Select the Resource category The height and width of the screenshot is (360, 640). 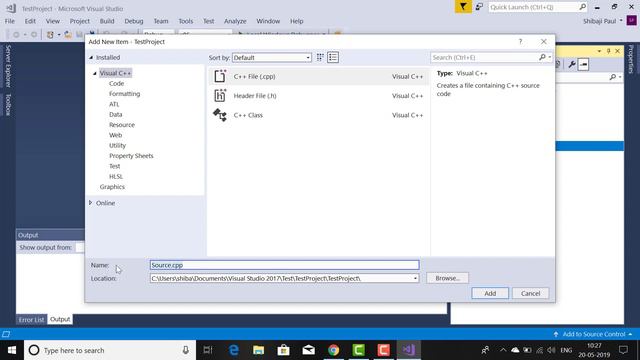pos(122,125)
